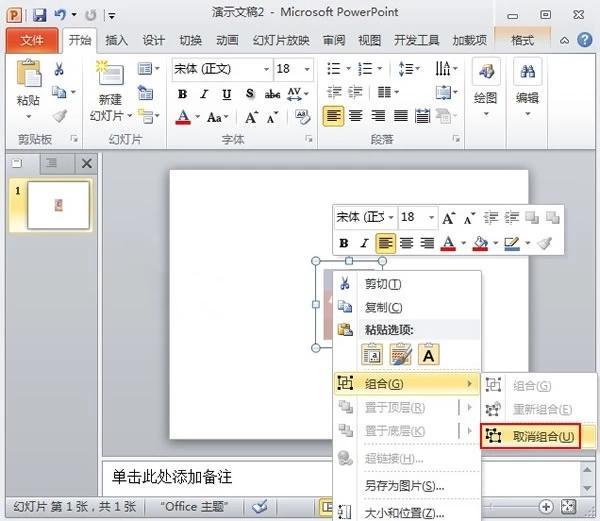
Task: Open the Format (格式) contextual tab
Action: (x=522, y=40)
